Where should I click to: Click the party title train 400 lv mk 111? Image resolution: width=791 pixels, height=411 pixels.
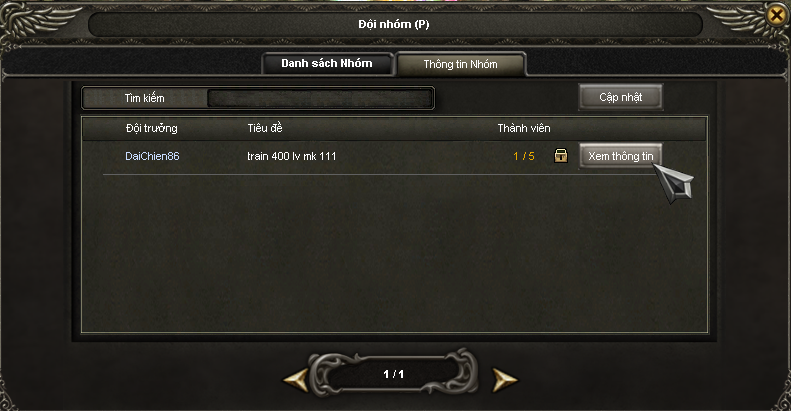[x=292, y=156]
